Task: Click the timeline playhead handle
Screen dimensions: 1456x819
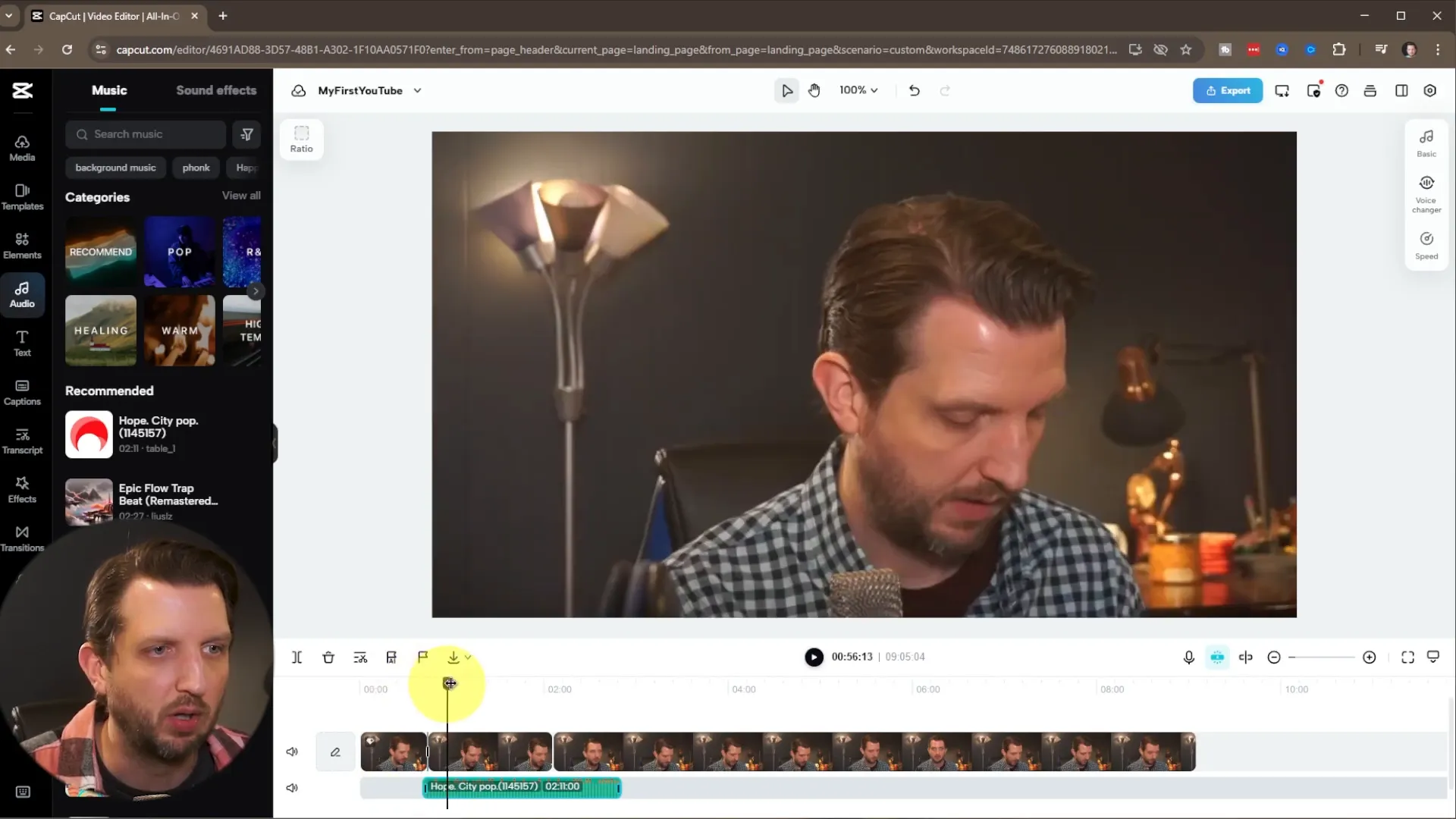Action: [449, 683]
